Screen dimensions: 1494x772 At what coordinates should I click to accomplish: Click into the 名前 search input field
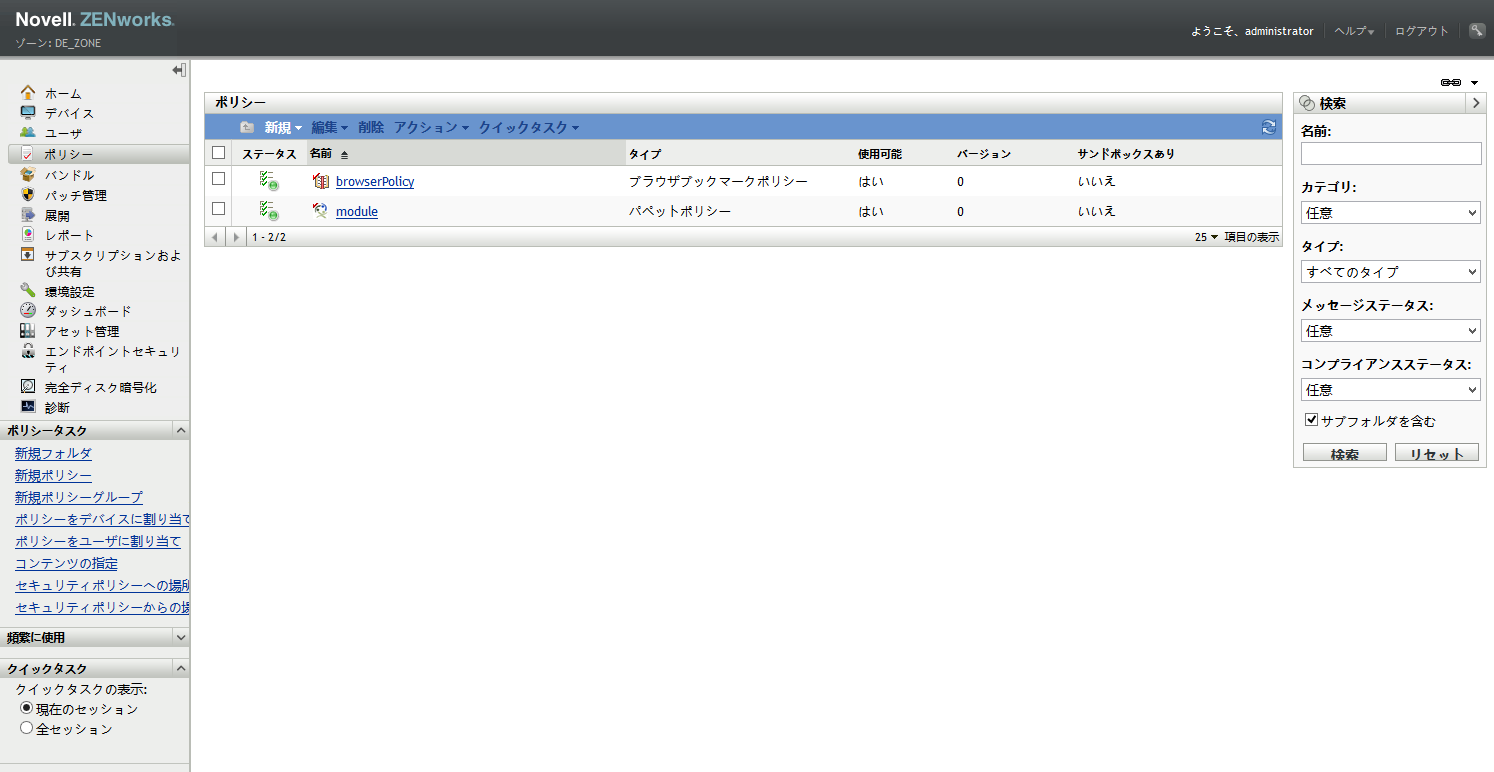(x=1391, y=153)
